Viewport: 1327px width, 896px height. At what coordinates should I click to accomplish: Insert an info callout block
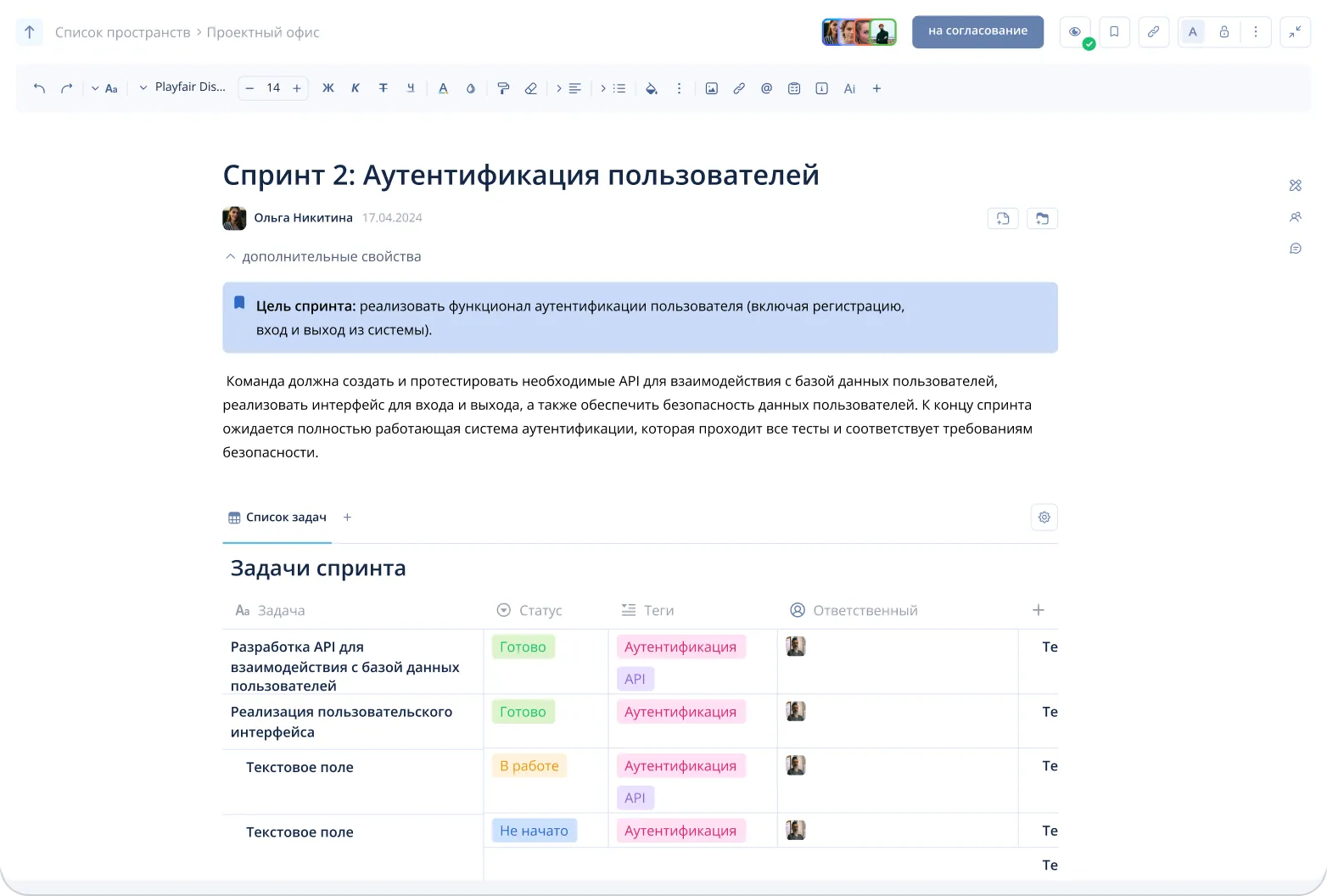pos(822,88)
